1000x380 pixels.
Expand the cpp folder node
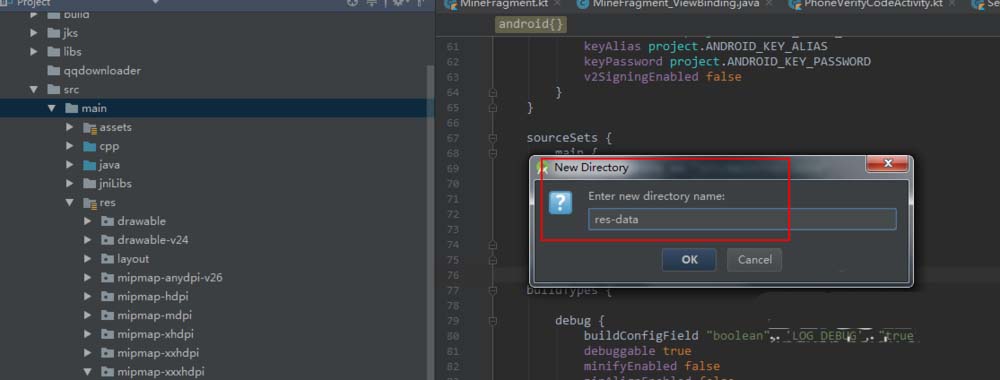pos(70,146)
